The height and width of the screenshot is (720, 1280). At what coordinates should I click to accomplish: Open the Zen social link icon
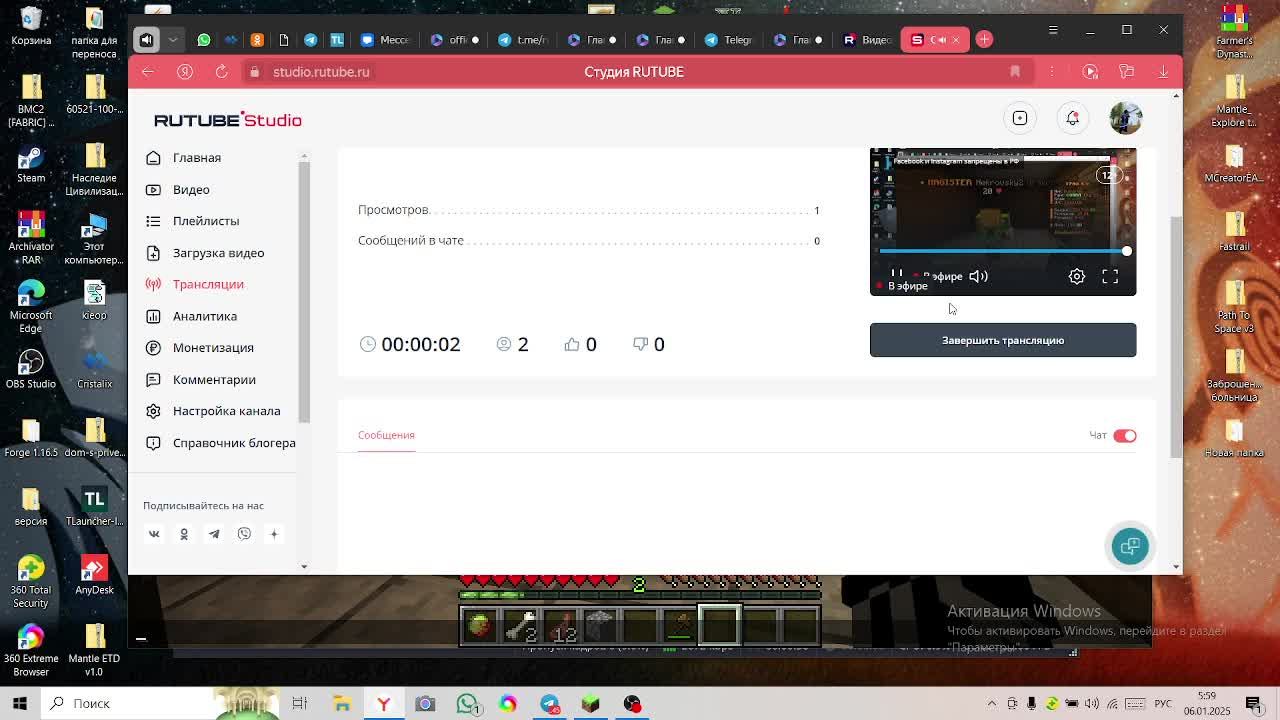coord(274,534)
